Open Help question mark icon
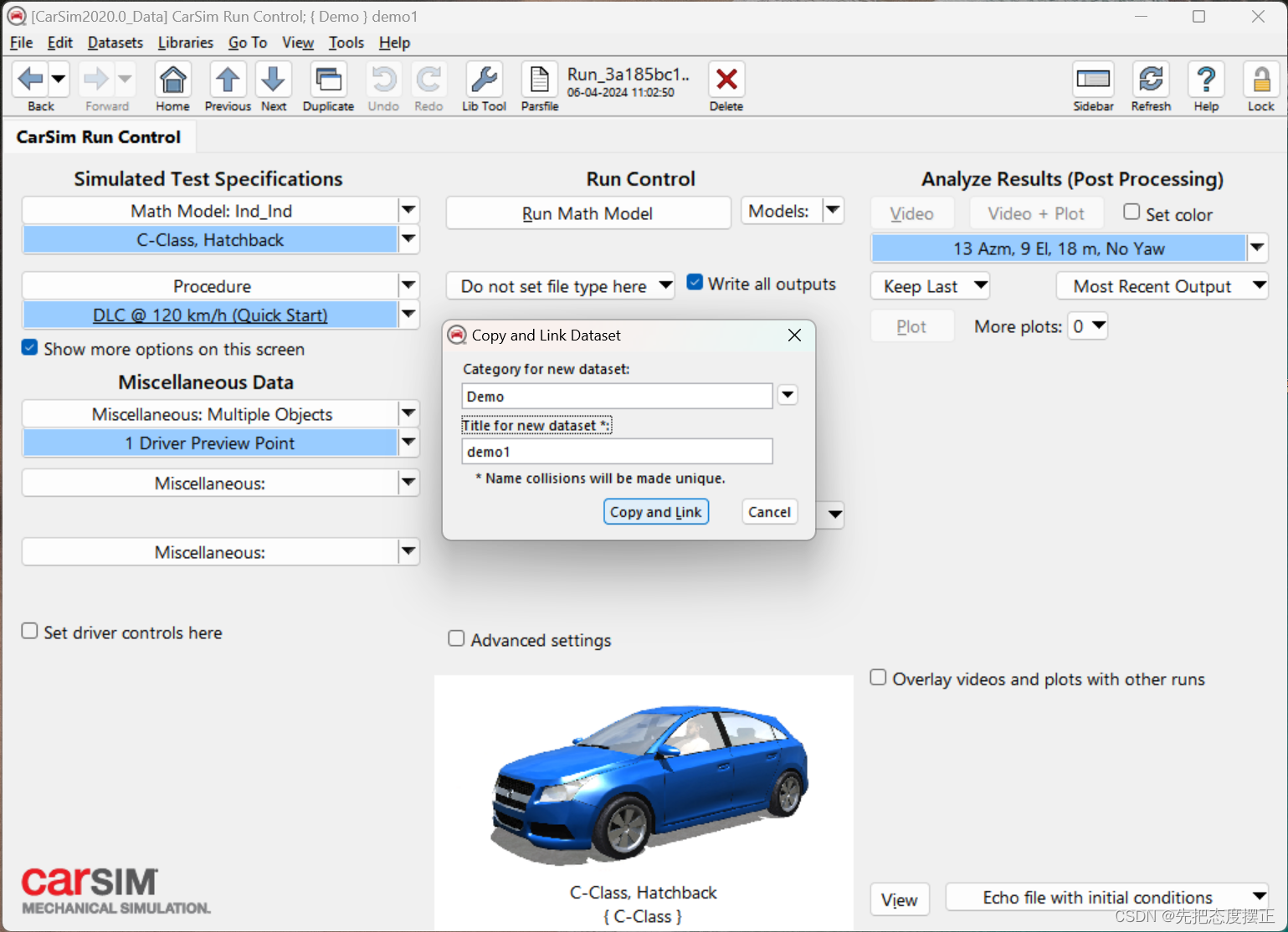This screenshot has height=932, width=1288. [x=1206, y=79]
